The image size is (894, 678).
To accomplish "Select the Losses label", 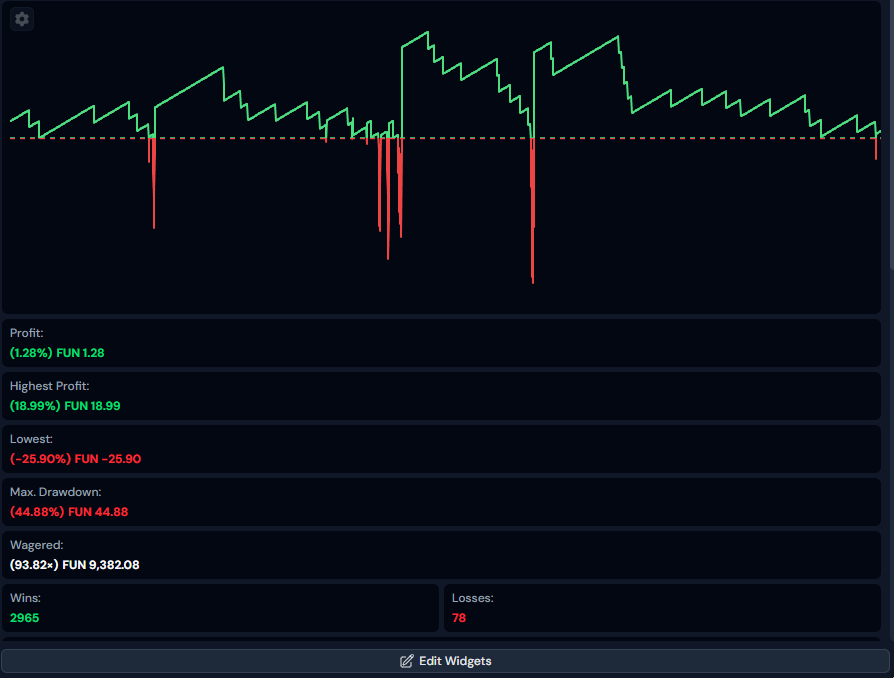I will click(472, 598).
